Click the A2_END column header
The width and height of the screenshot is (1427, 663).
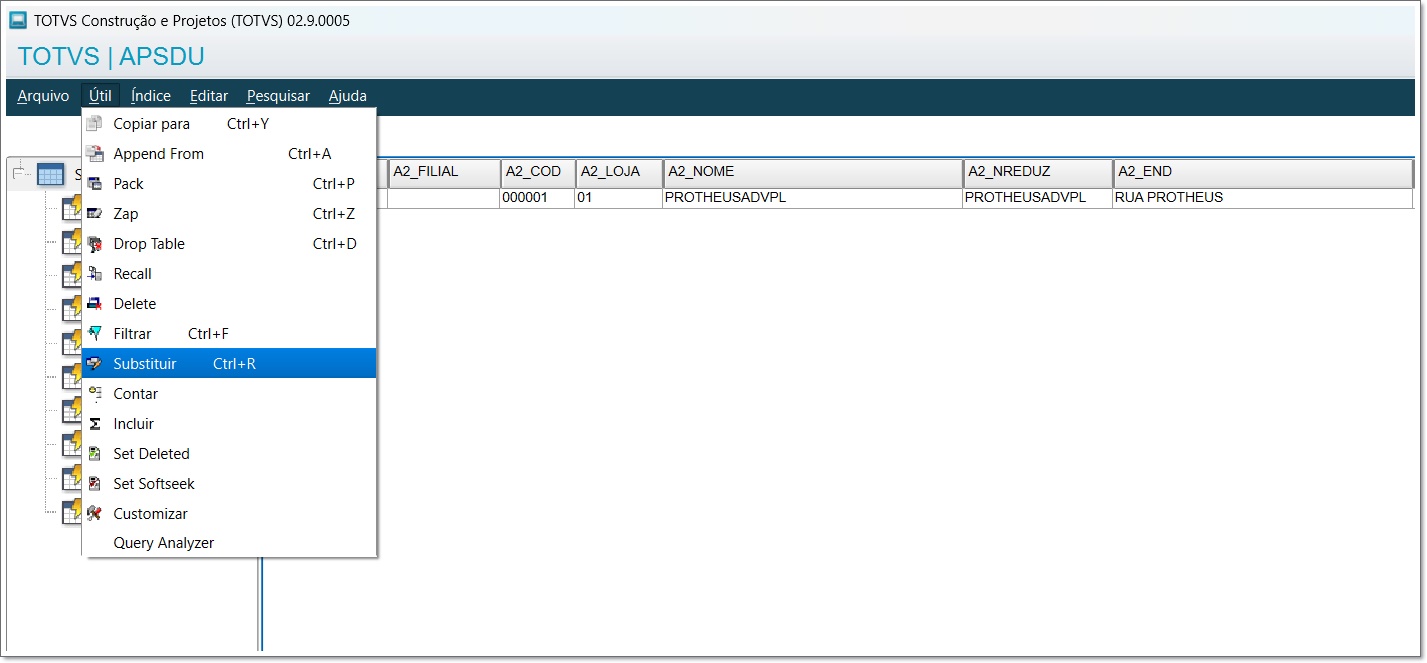pos(1263,173)
